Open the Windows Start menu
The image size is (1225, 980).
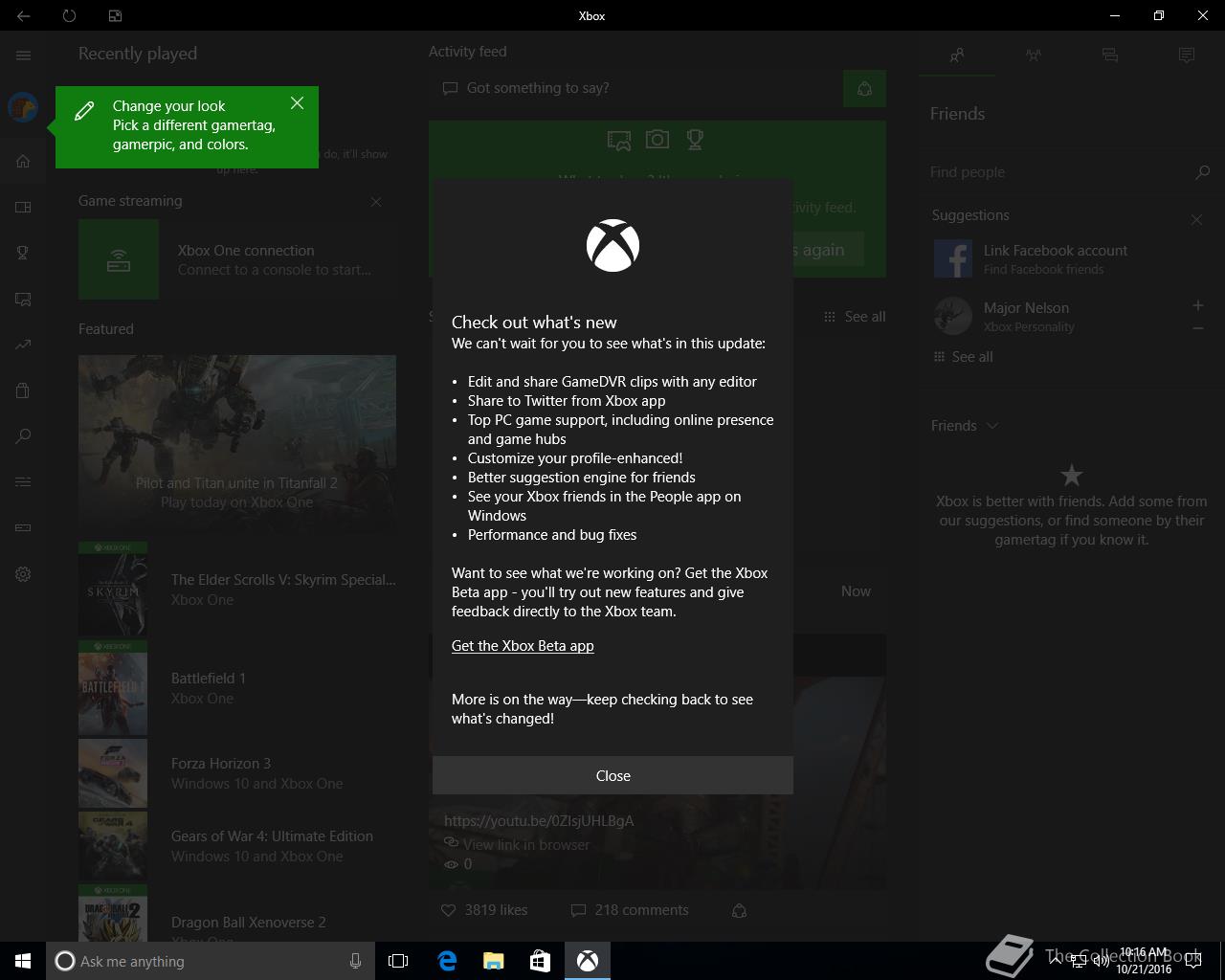(23, 961)
